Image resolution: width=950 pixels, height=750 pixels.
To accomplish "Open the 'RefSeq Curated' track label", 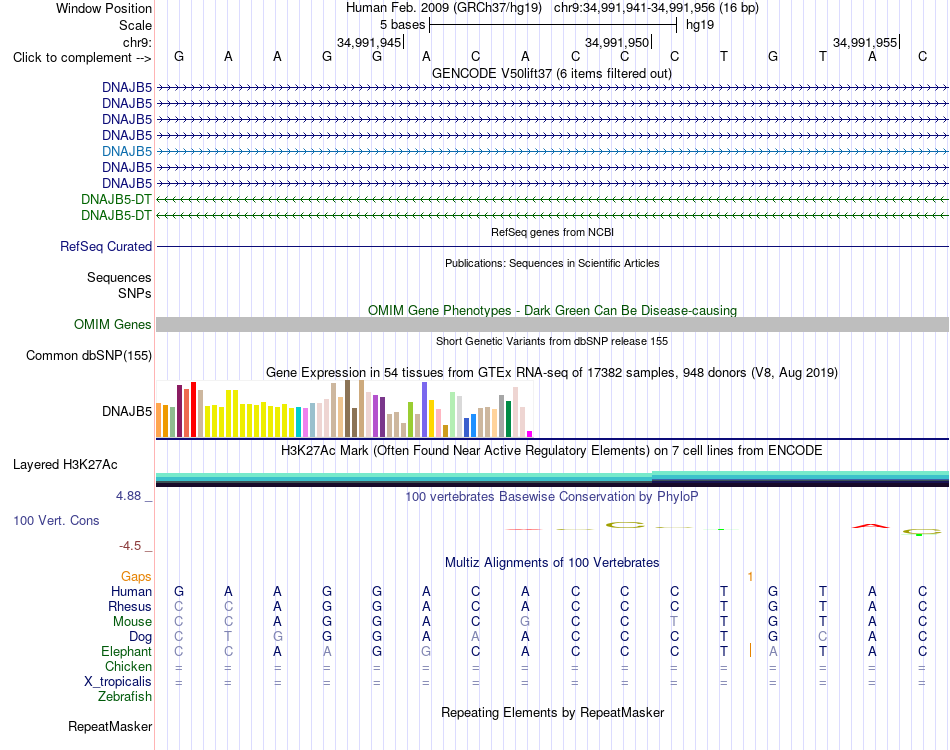I will click(106, 247).
